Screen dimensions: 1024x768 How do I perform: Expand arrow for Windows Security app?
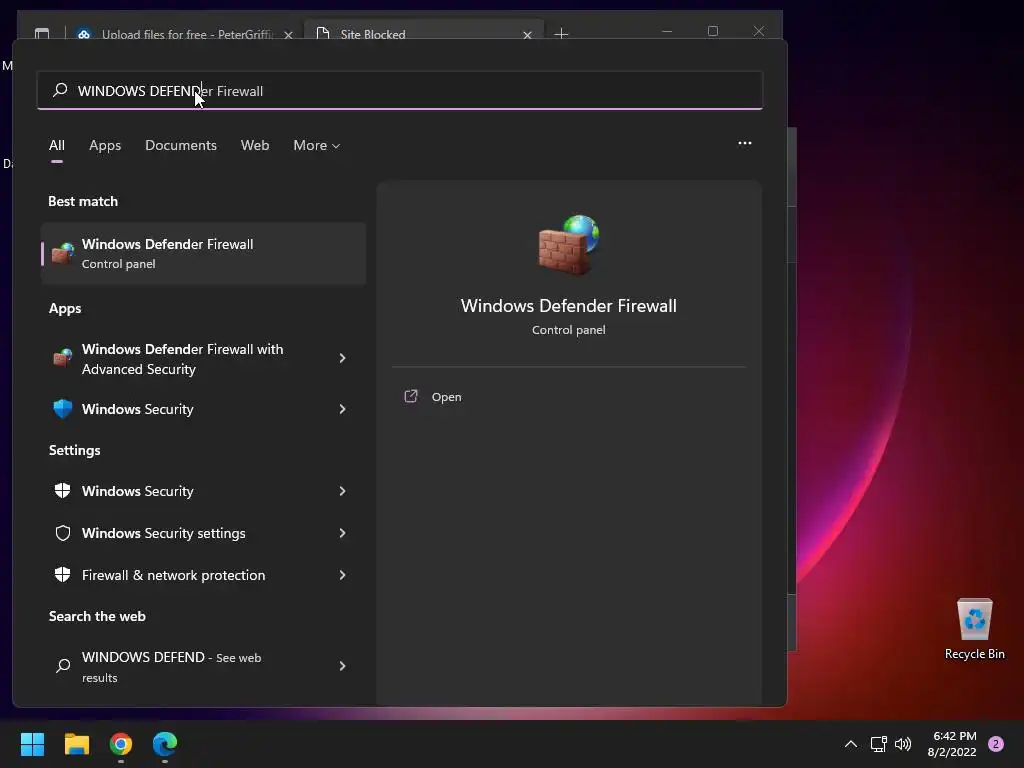(342, 409)
